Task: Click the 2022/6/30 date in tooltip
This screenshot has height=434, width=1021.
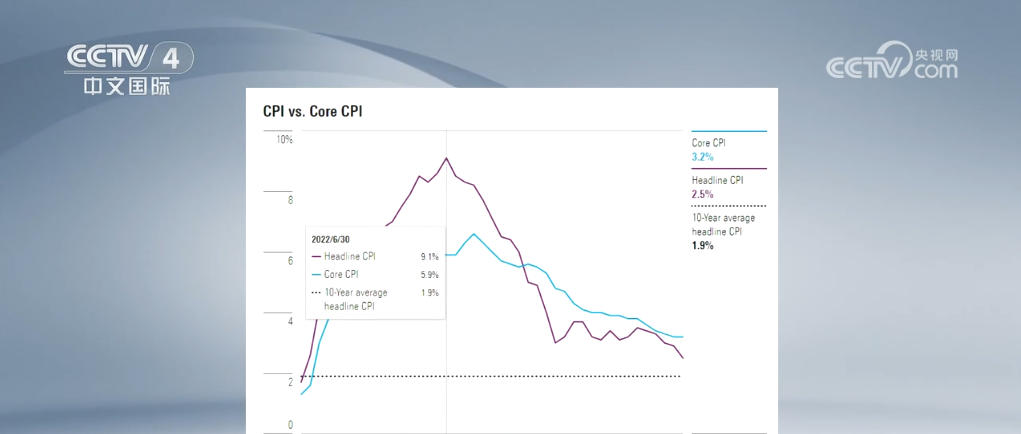Action: pos(330,239)
